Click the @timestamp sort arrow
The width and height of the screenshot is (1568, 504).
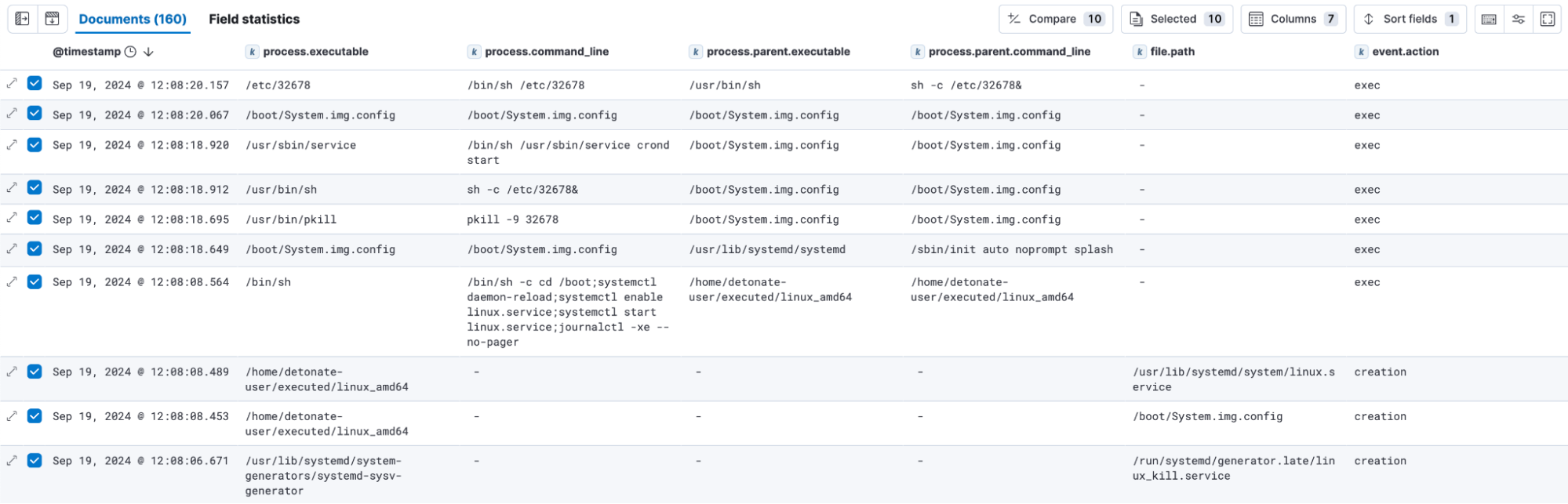click(x=148, y=52)
